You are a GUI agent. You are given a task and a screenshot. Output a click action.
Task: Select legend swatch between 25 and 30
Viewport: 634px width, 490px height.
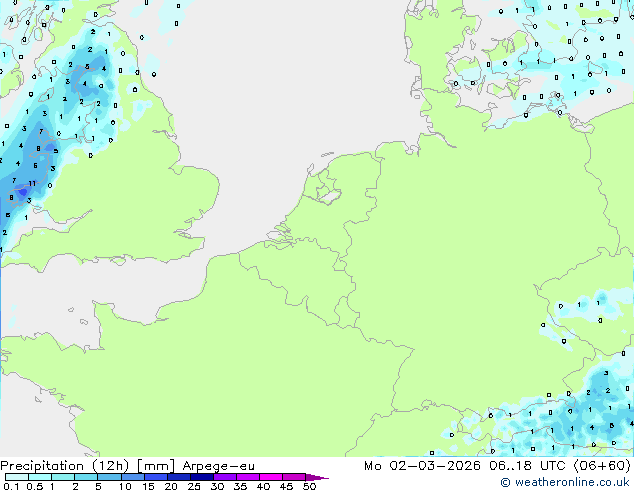[x=201, y=477]
